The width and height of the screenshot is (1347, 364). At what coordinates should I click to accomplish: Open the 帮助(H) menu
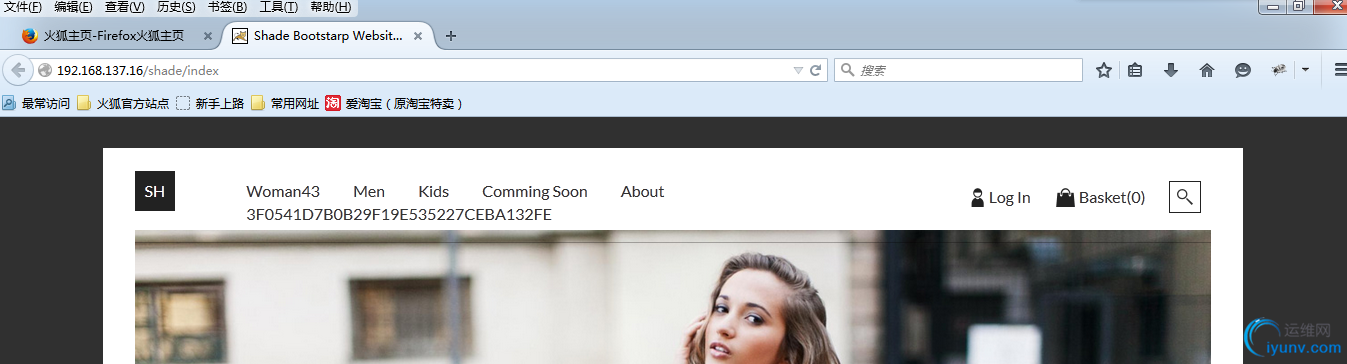[330, 7]
